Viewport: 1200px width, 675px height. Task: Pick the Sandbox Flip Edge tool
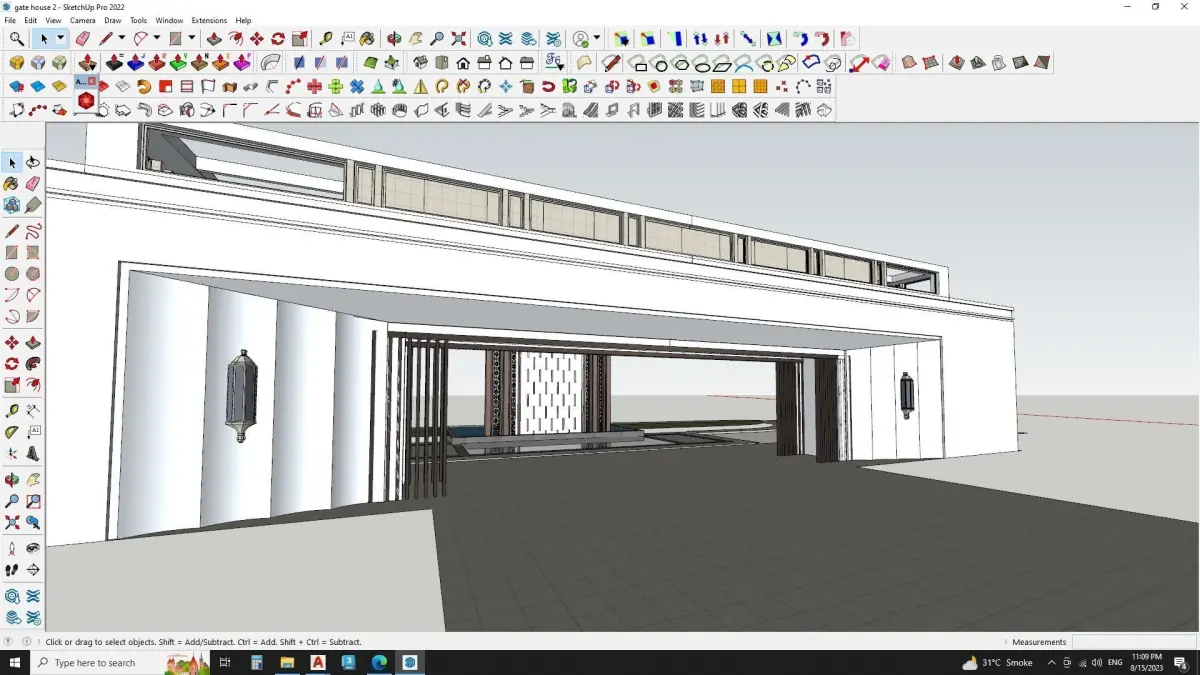click(1041, 62)
